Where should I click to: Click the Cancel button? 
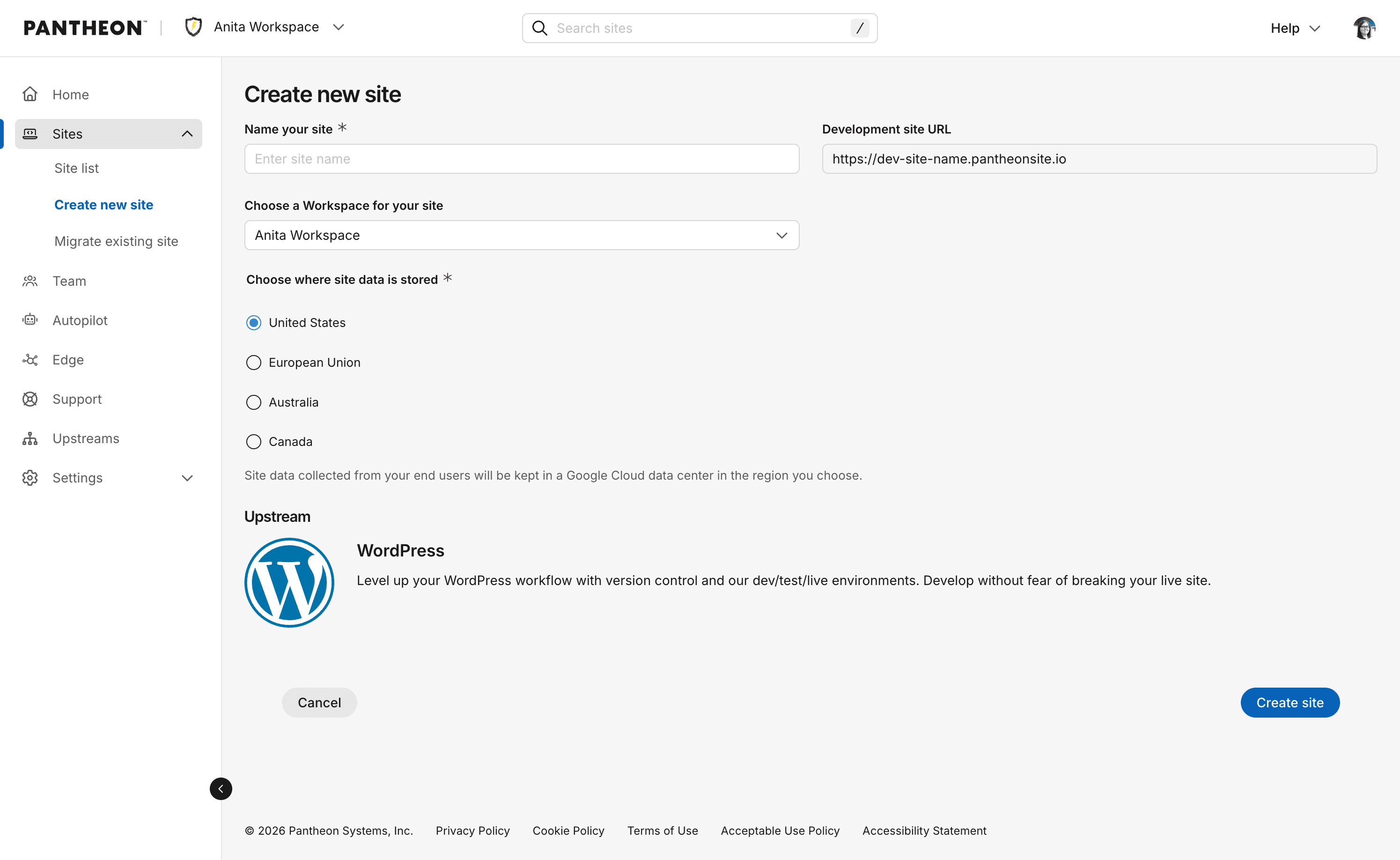click(x=319, y=703)
